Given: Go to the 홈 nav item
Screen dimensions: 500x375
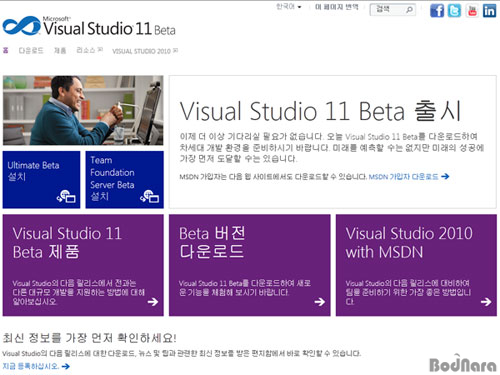Looking at the screenshot, I should 6,50.
